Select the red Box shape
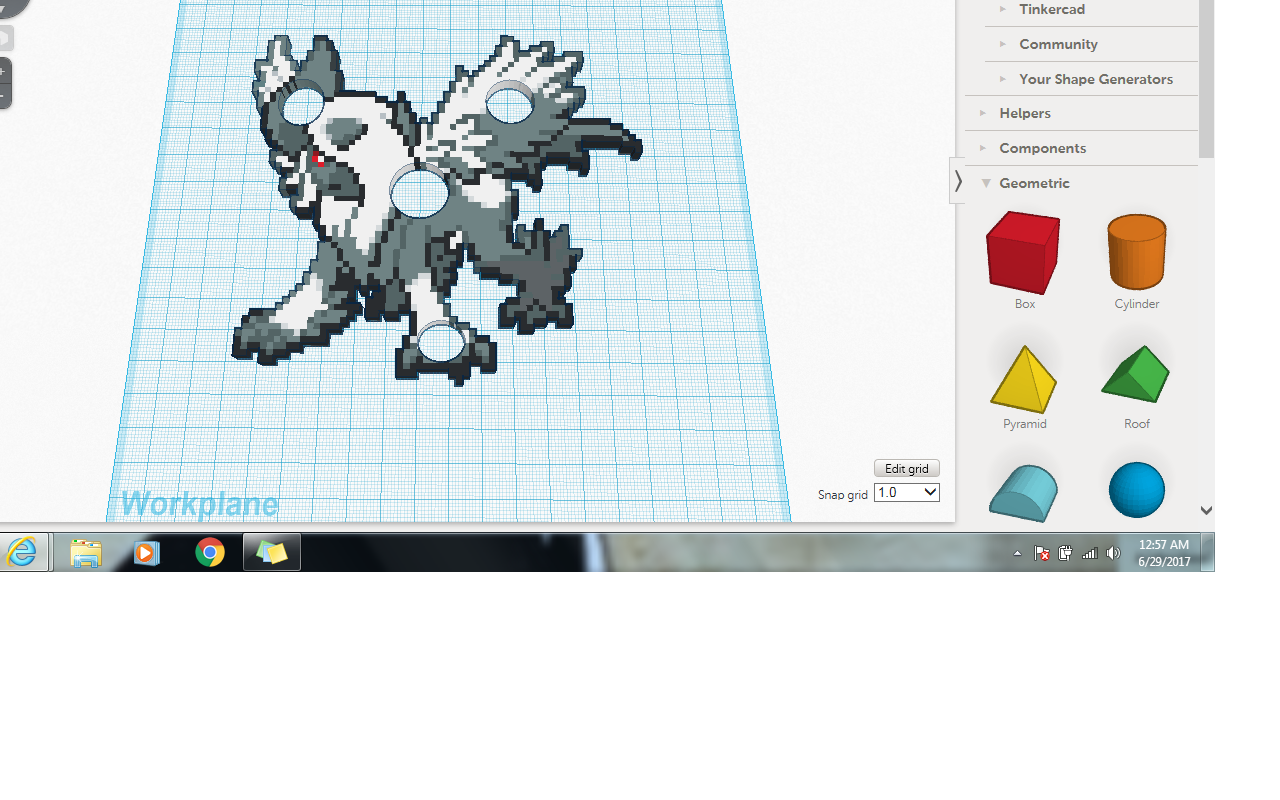 [1023, 252]
